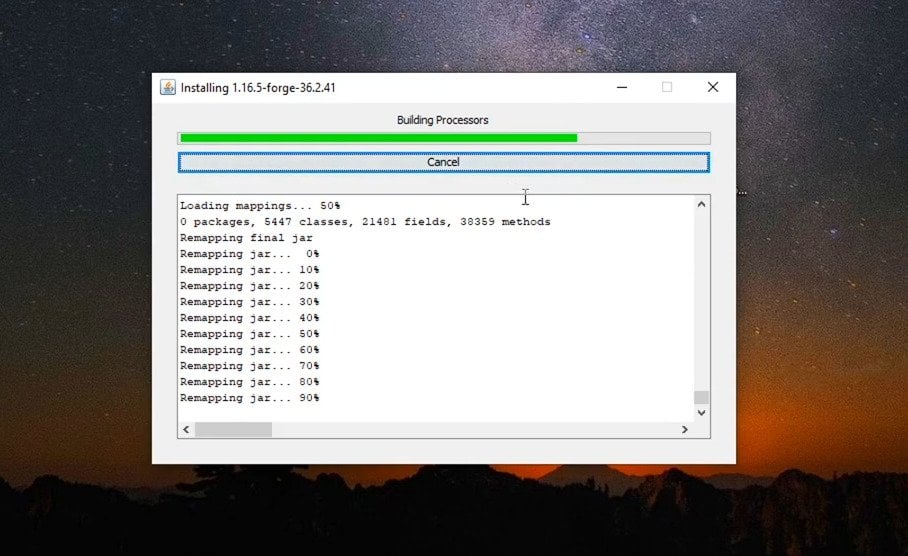908x556 pixels.
Task: Close the Installing 1.16.5-forge window
Action: click(x=713, y=87)
